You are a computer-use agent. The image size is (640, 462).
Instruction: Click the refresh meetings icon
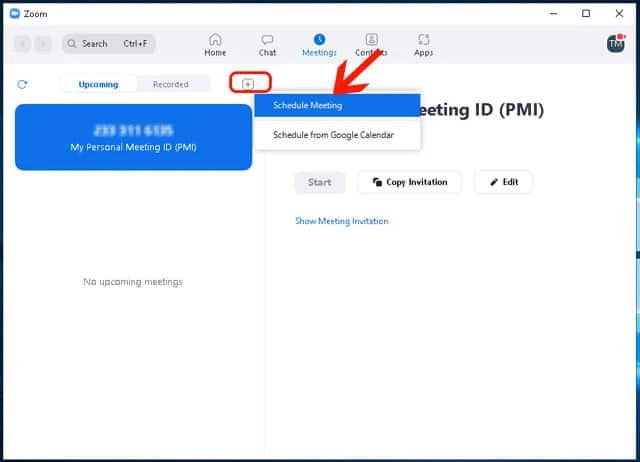click(22, 84)
